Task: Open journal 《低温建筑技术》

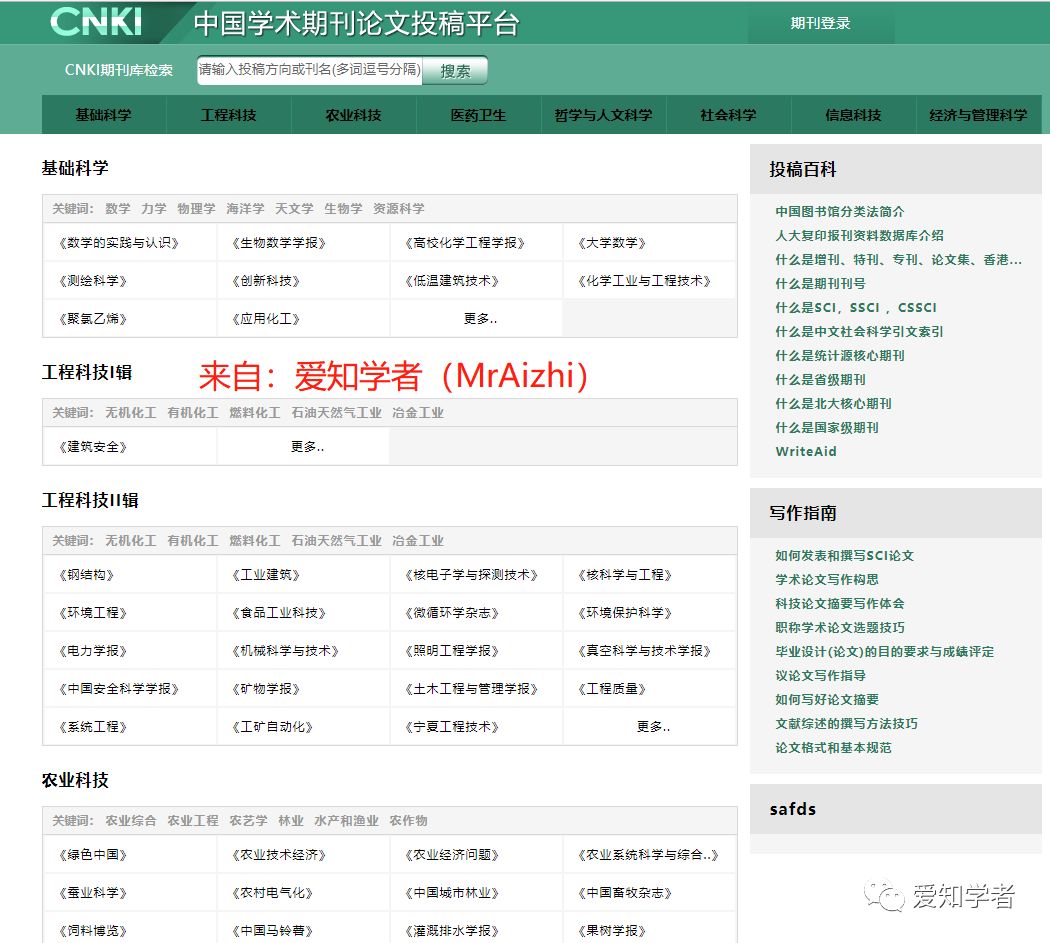Action: (x=452, y=281)
